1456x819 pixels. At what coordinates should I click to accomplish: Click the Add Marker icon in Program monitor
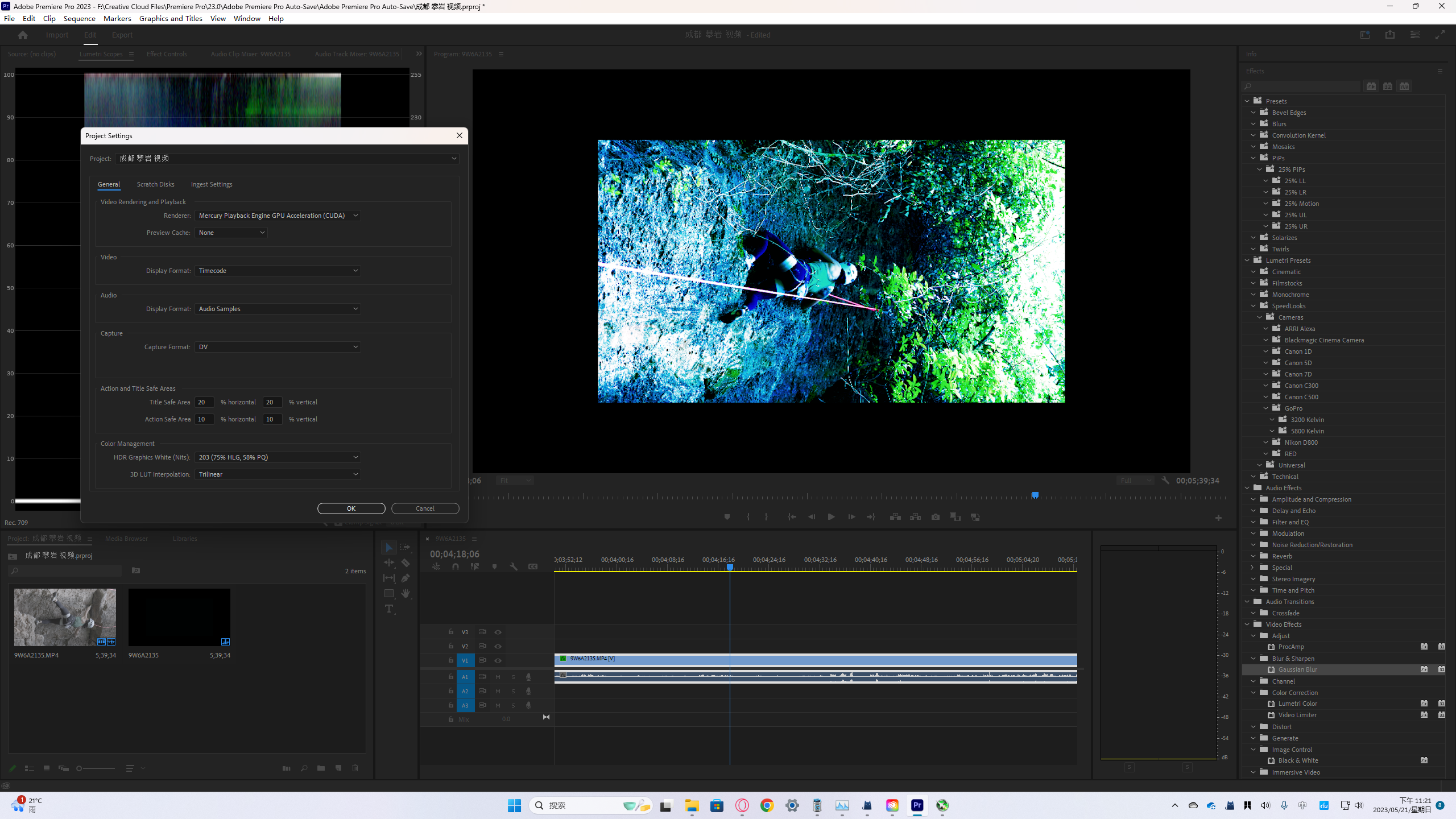point(727,517)
